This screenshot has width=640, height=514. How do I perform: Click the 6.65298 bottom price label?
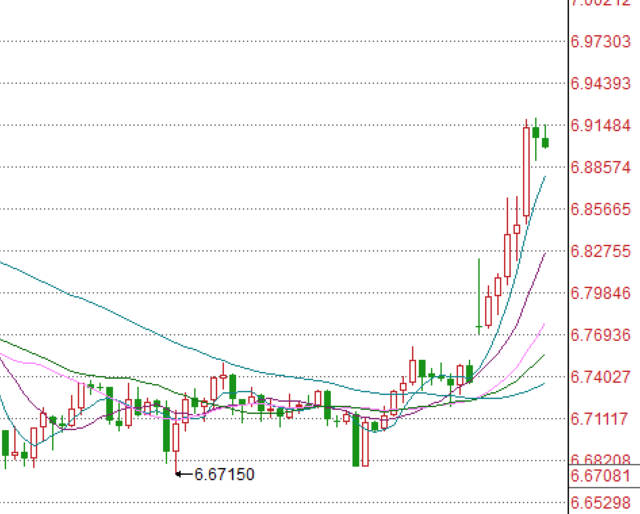point(600,501)
